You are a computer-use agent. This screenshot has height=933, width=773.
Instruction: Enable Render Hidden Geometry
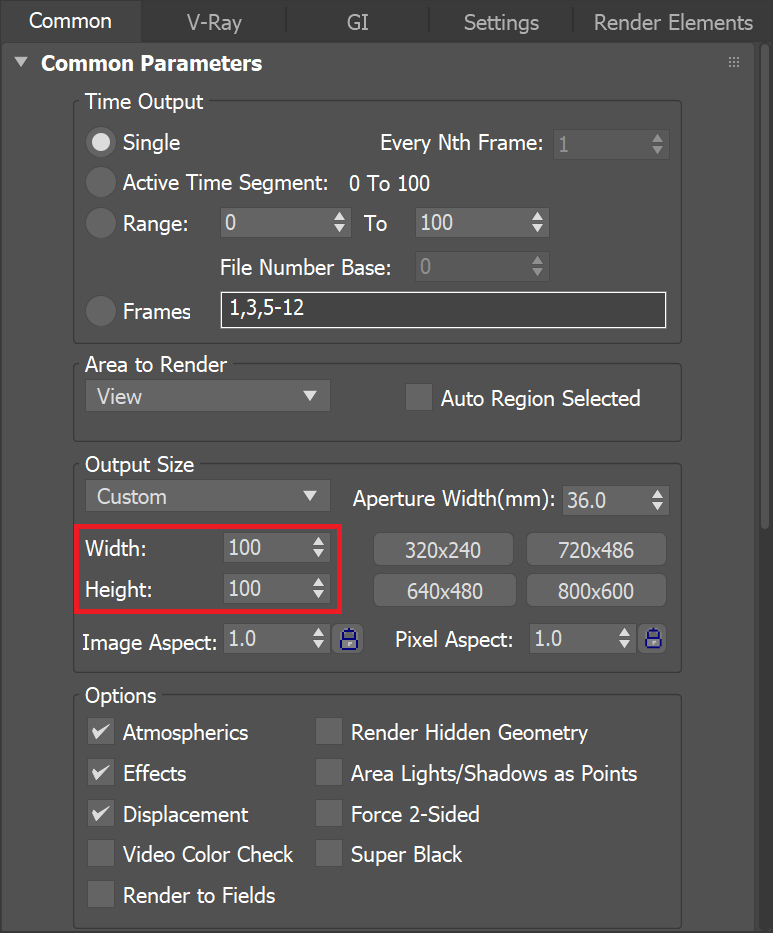pyautogui.click(x=328, y=732)
